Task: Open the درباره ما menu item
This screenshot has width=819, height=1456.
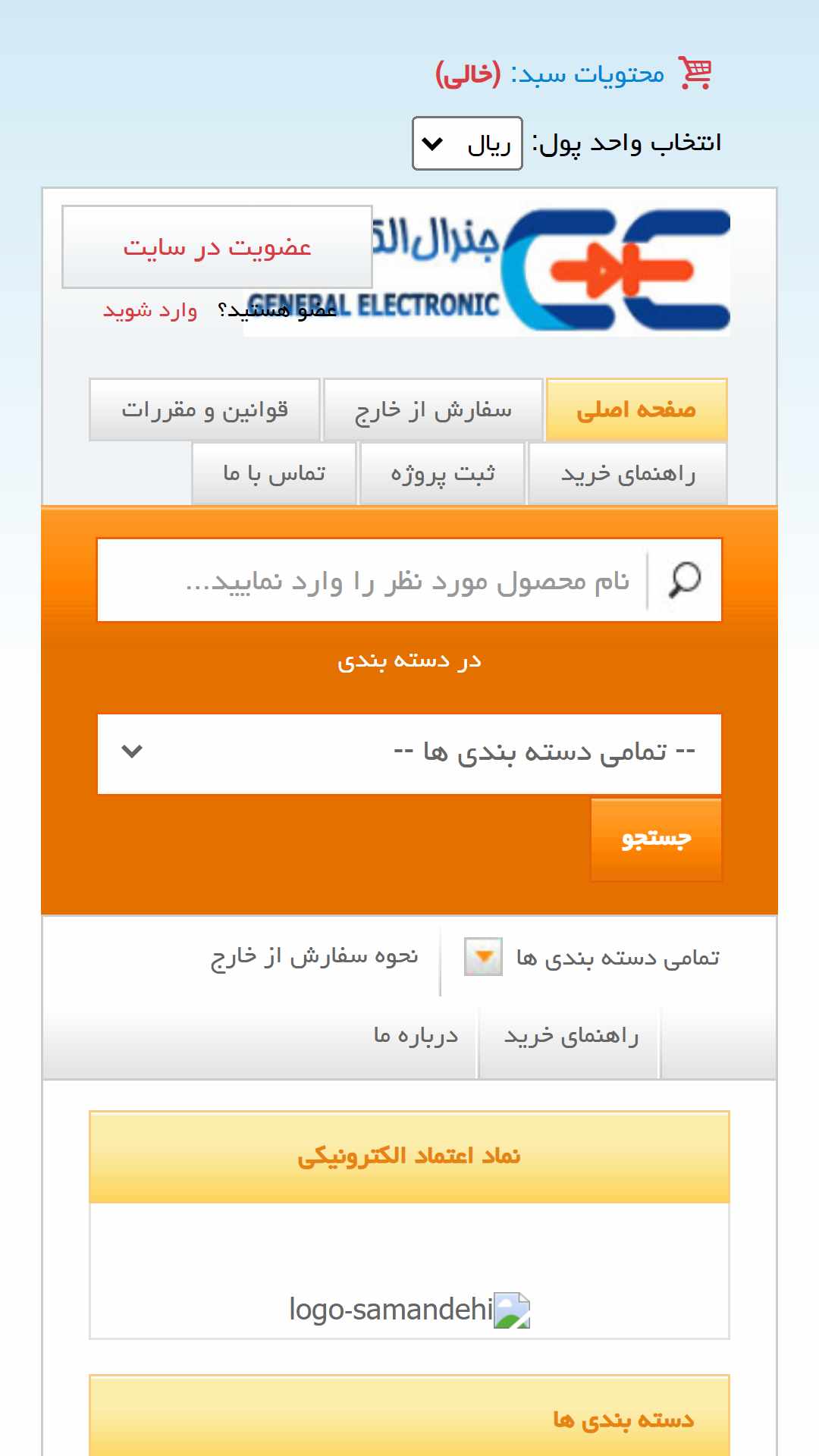Action: [x=416, y=1035]
